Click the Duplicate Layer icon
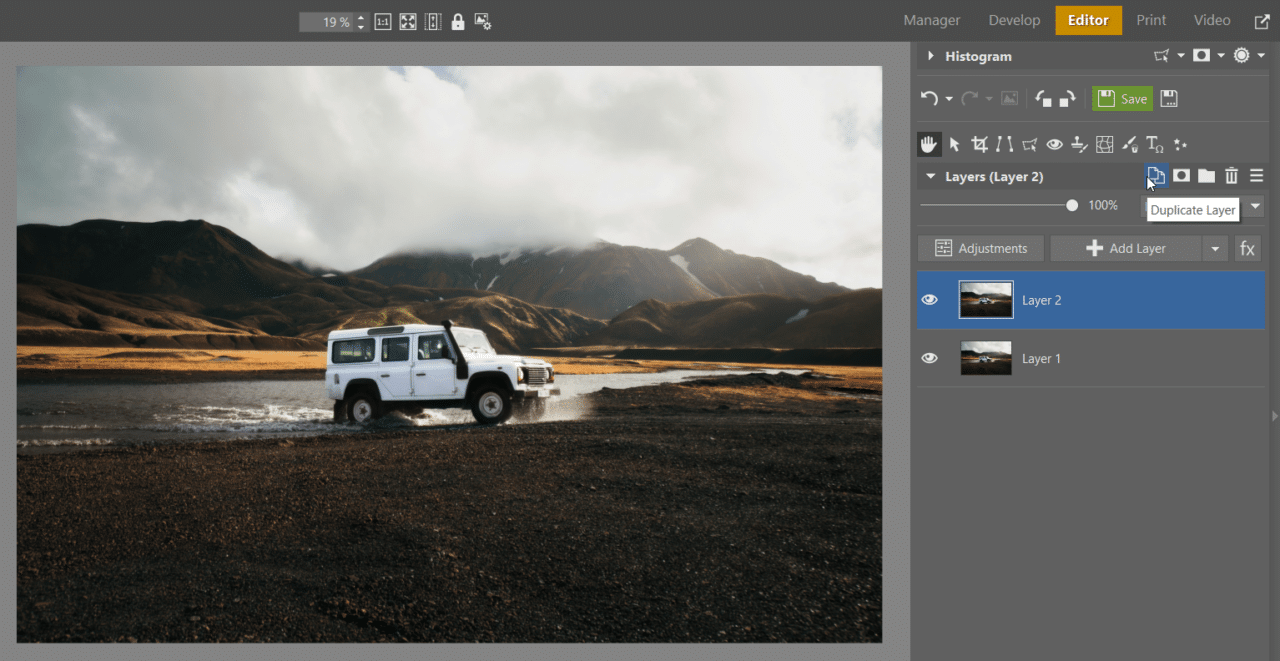This screenshot has width=1280, height=661. (x=1157, y=175)
